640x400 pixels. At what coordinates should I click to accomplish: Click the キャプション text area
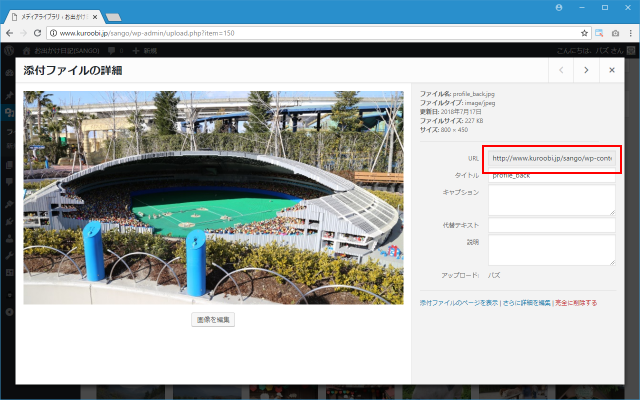point(552,200)
